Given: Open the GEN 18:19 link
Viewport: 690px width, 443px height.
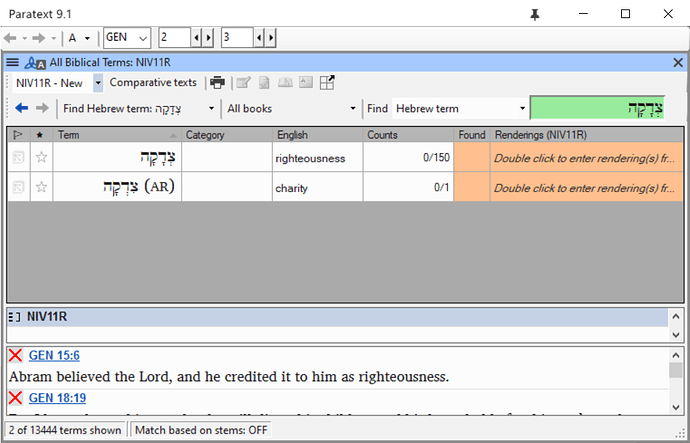Looking at the screenshot, I should (57, 398).
